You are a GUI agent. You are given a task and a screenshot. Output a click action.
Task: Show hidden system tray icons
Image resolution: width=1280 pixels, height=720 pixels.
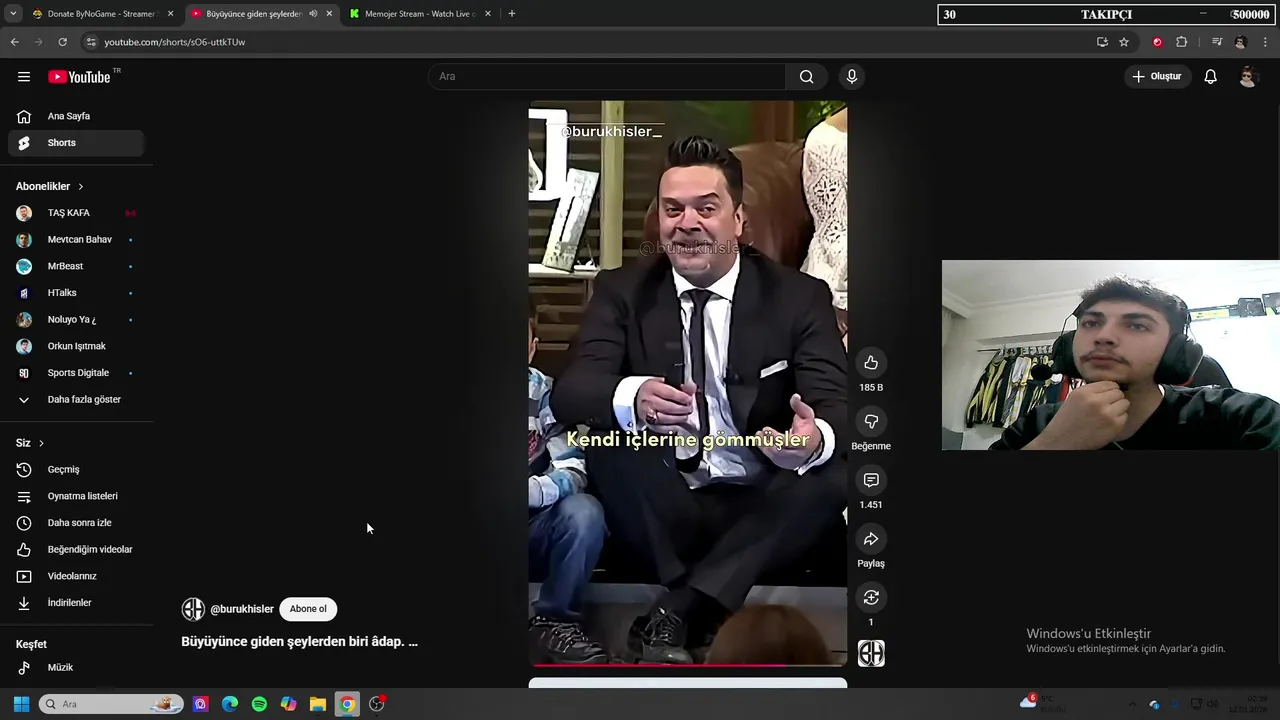[1132, 704]
